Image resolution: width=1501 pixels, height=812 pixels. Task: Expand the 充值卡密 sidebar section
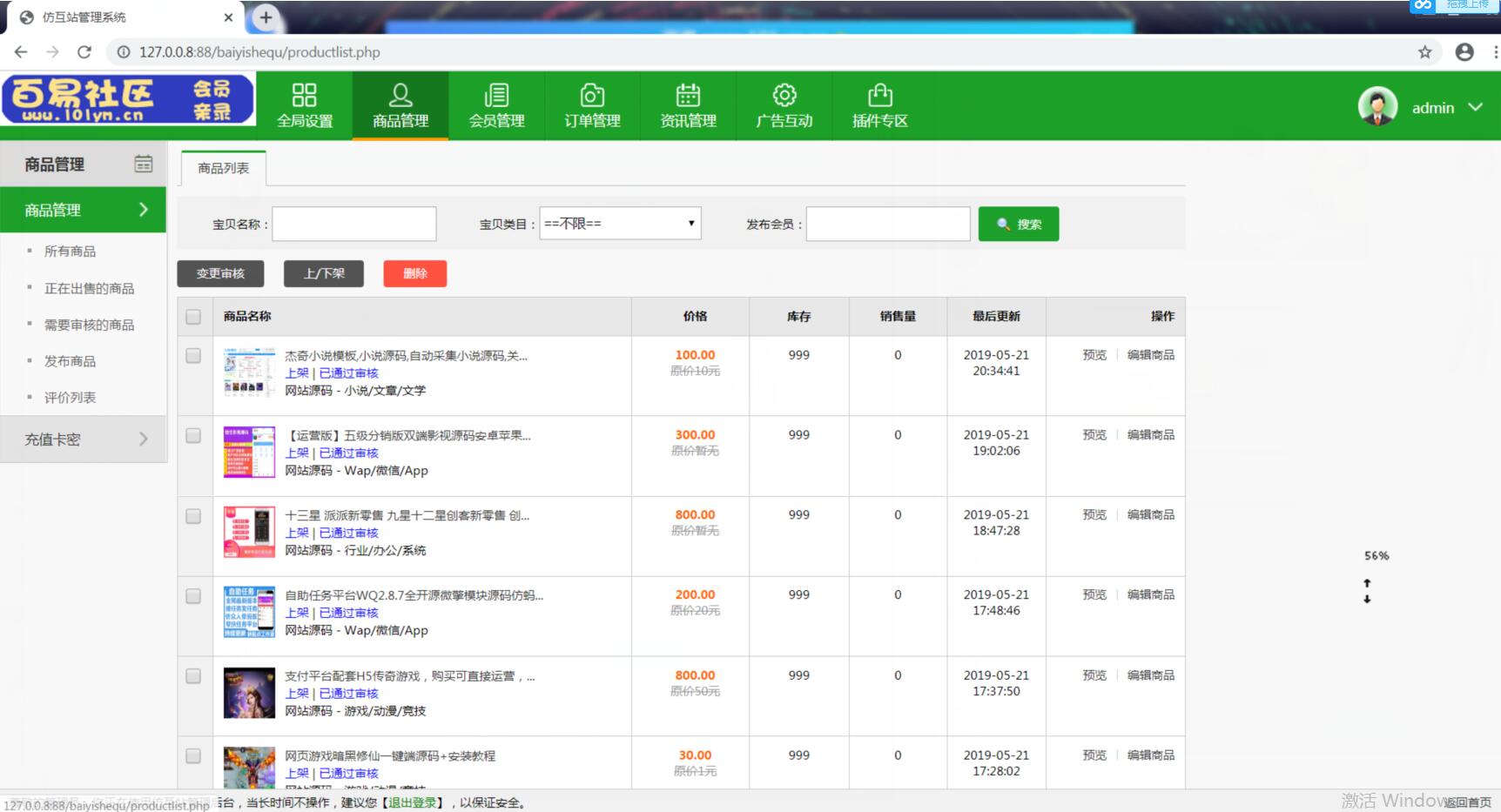coord(83,440)
